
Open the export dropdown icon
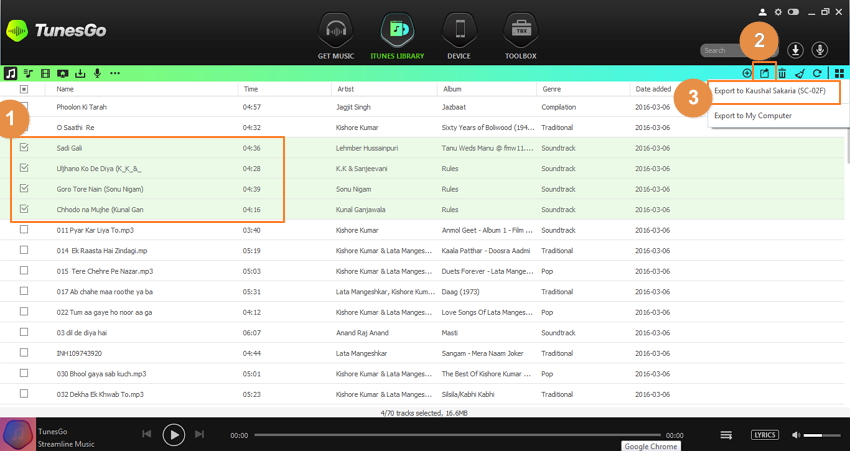pyautogui.click(x=764, y=73)
